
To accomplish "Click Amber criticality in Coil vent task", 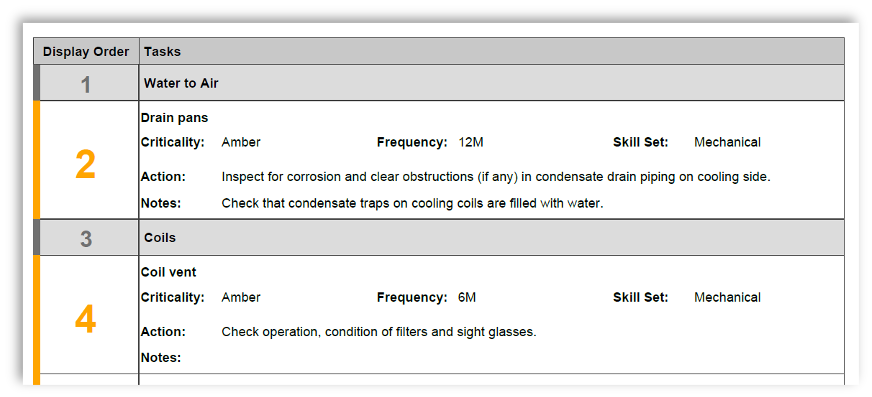I will click(x=241, y=297).
